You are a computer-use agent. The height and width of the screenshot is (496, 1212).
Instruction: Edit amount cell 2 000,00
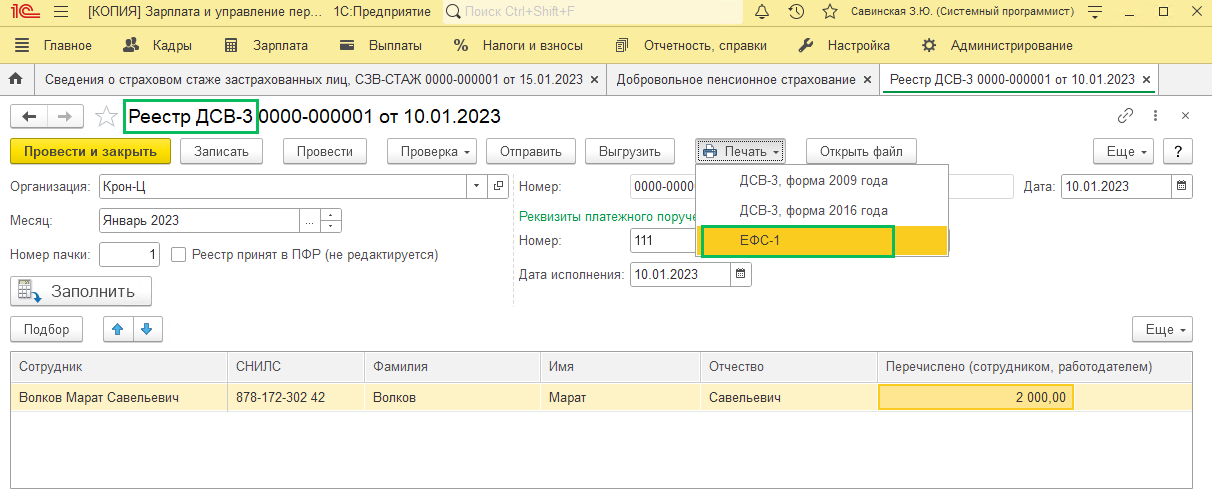tap(976, 398)
